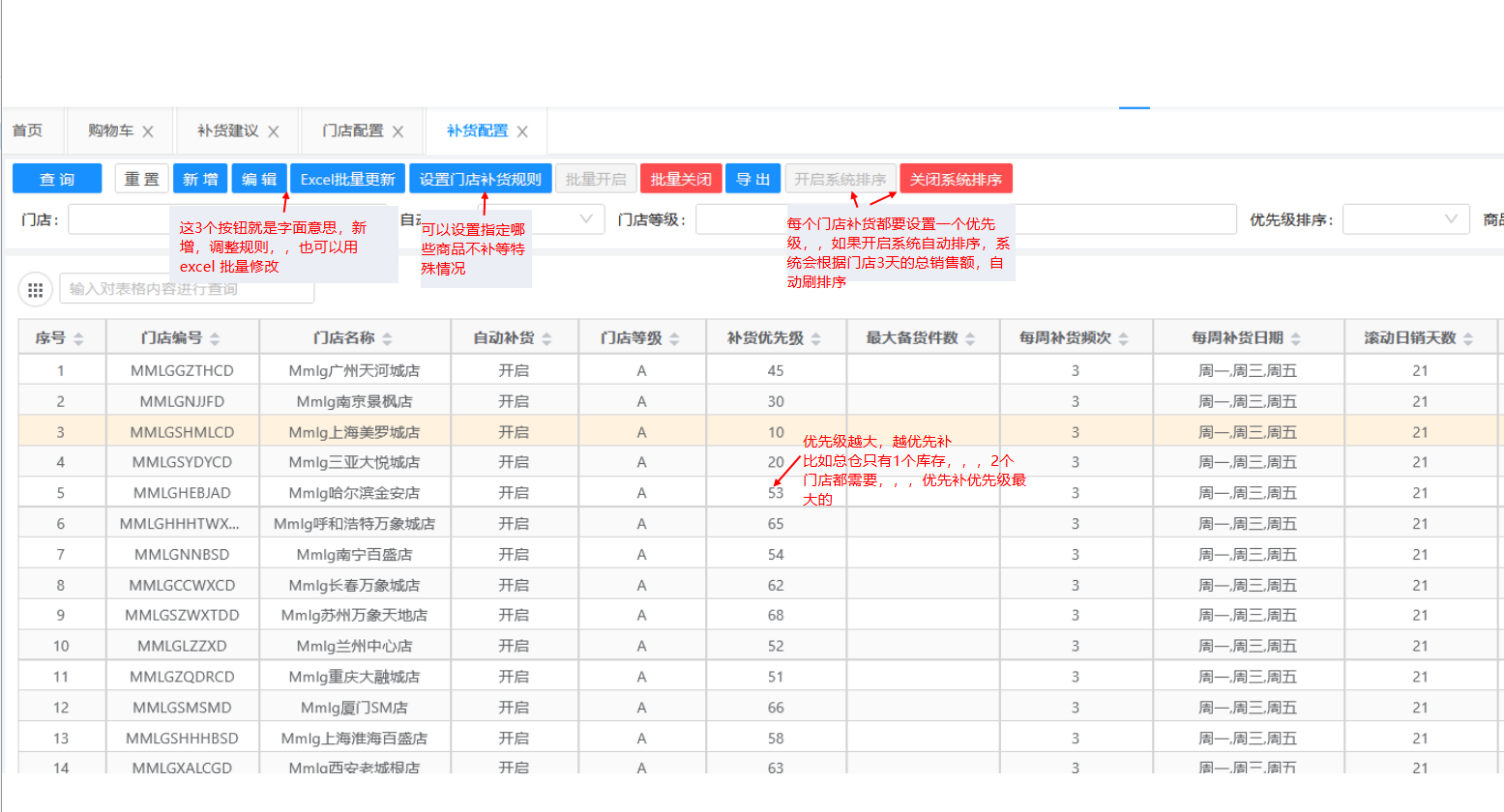The image size is (1504, 812).
Task: Sort by 滚动日销天数 column arrows
Action: coord(1467,338)
